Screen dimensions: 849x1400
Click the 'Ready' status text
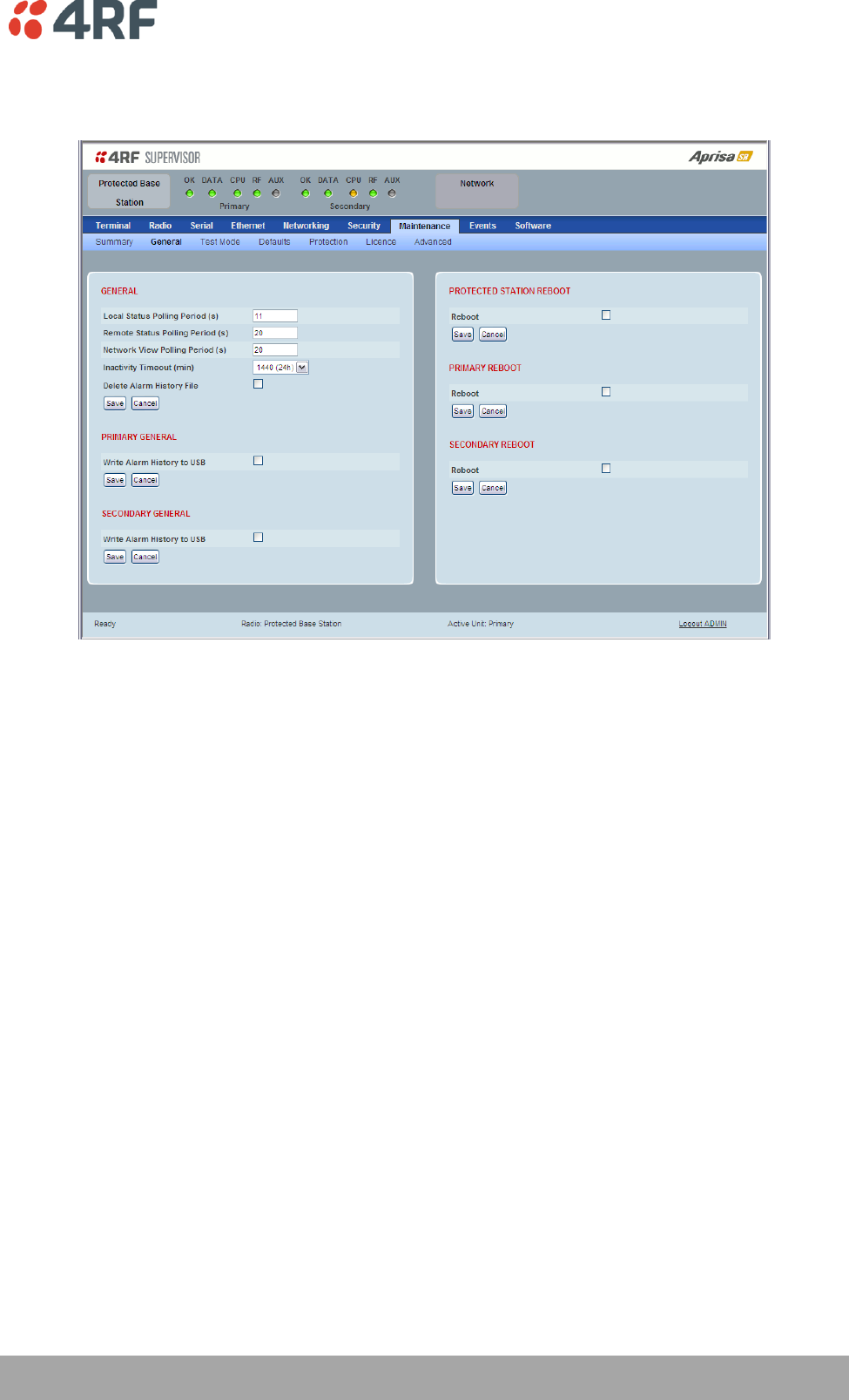tap(104, 624)
